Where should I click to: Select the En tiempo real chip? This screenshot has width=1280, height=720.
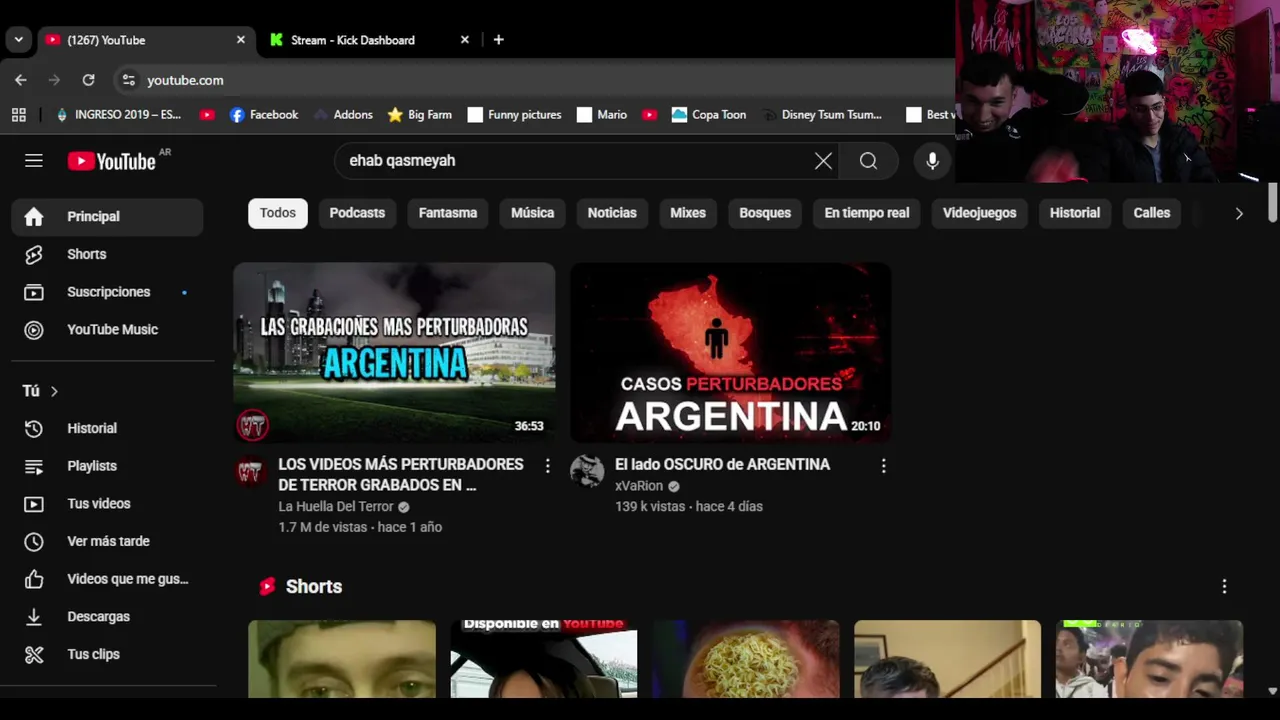click(x=867, y=213)
